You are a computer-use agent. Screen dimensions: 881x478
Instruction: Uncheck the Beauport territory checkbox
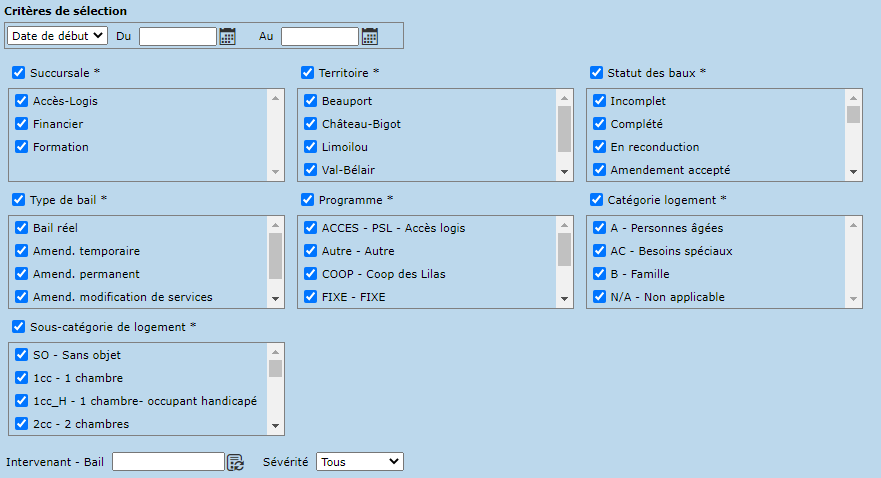tap(309, 101)
